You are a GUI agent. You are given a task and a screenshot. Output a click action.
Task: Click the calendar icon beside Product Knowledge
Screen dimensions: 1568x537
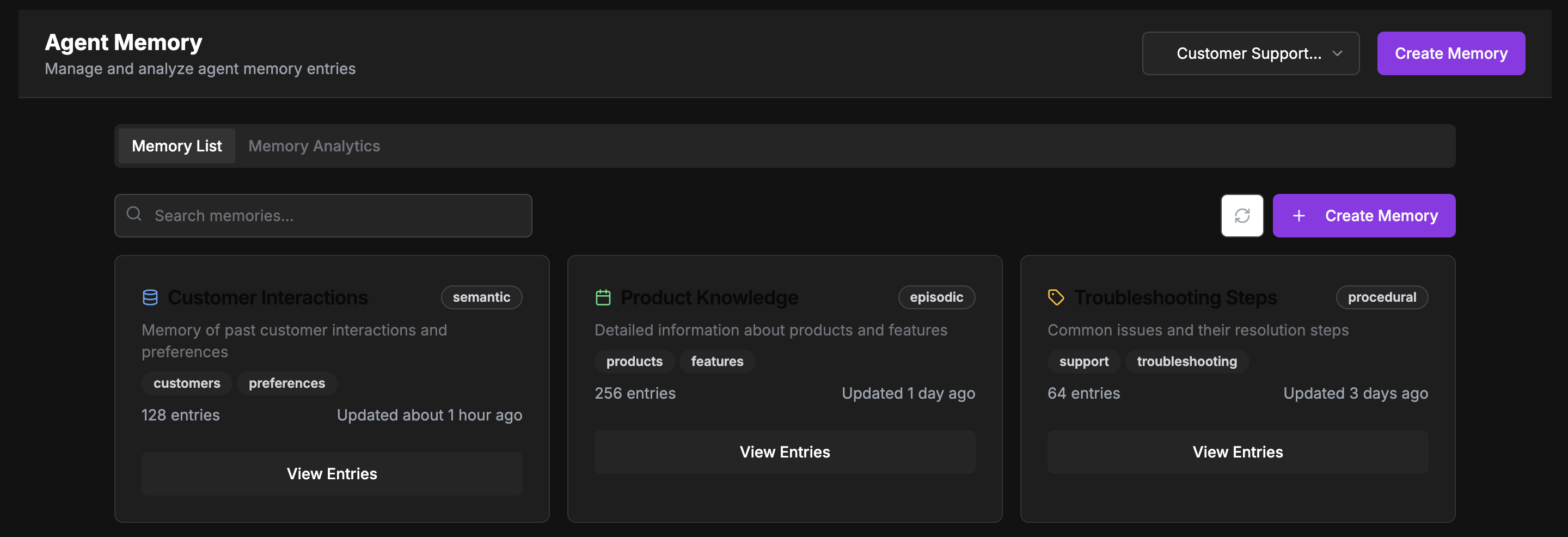tap(603, 297)
